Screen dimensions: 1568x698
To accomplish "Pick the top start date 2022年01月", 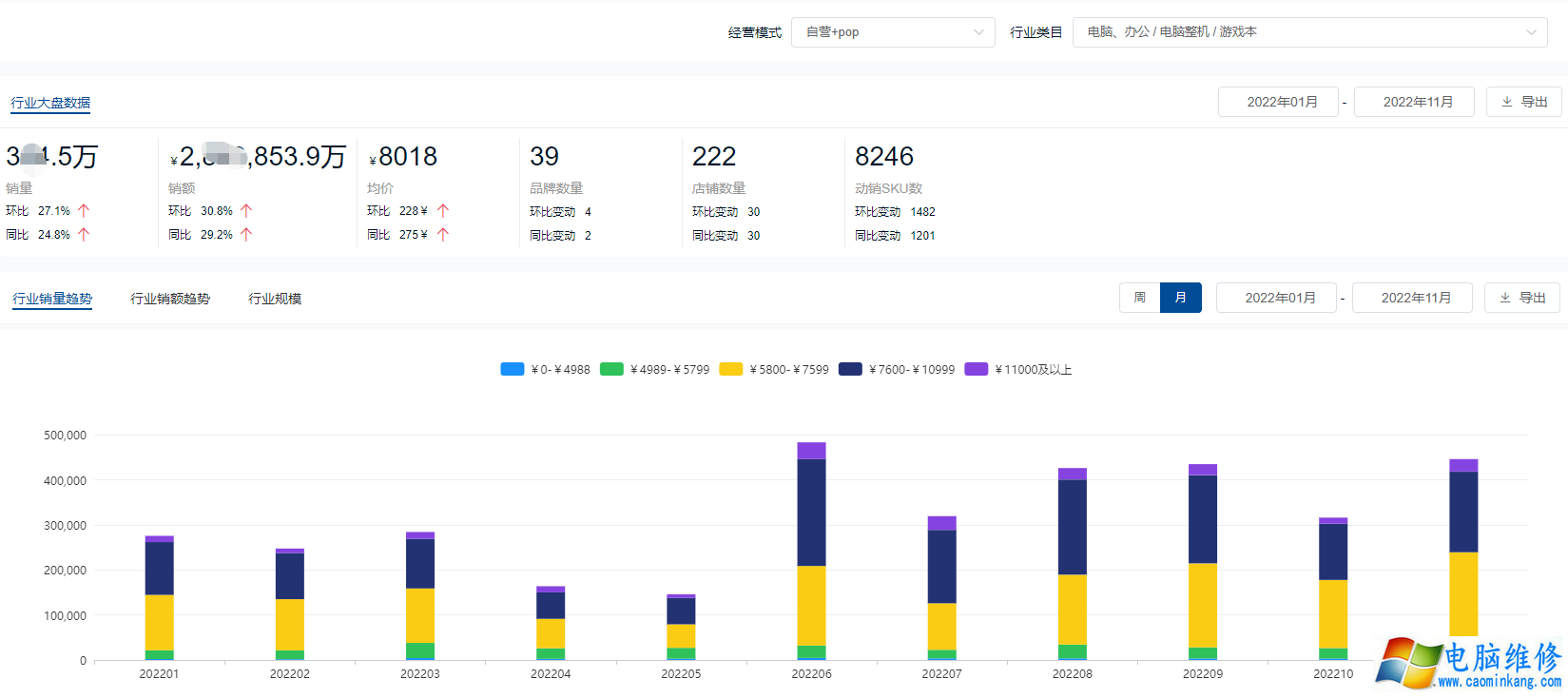I will tap(1278, 102).
